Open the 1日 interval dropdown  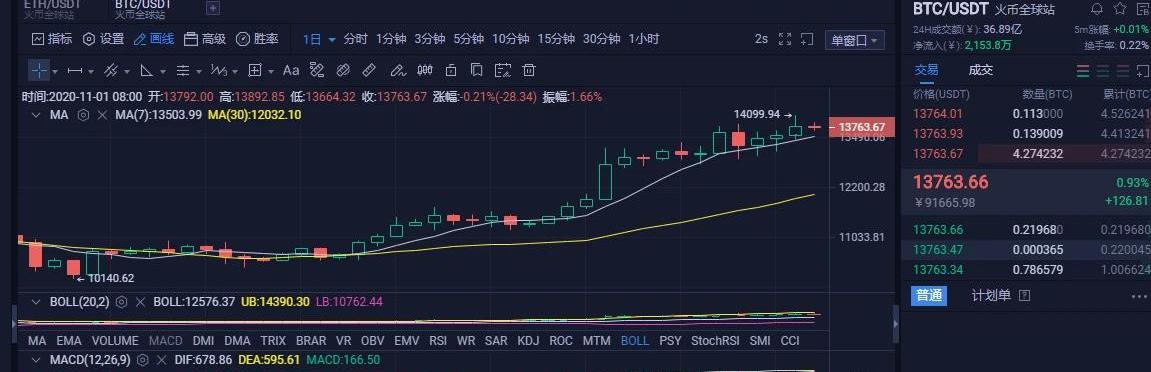[319, 40]
